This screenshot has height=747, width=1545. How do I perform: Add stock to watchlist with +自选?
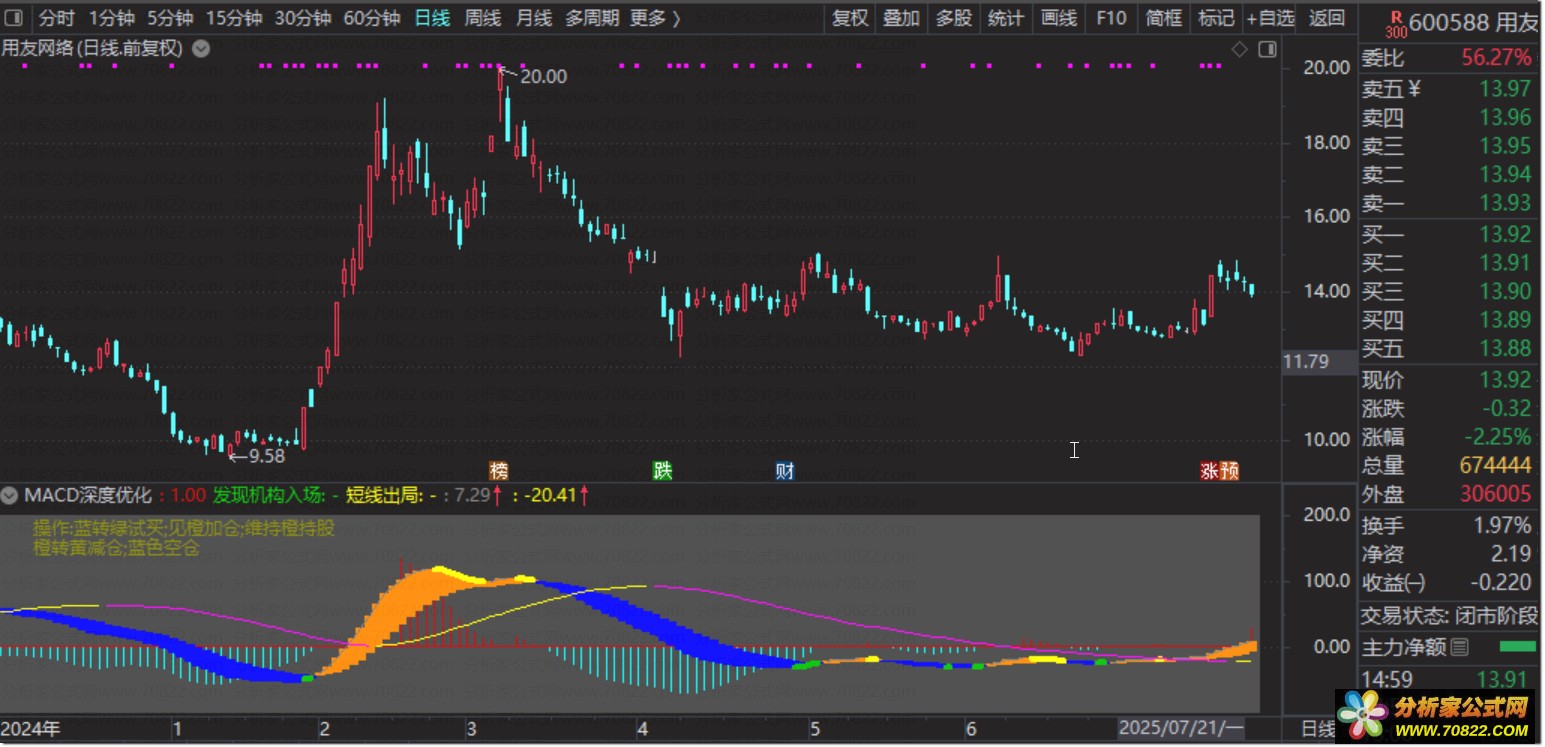pos(1270,18)
